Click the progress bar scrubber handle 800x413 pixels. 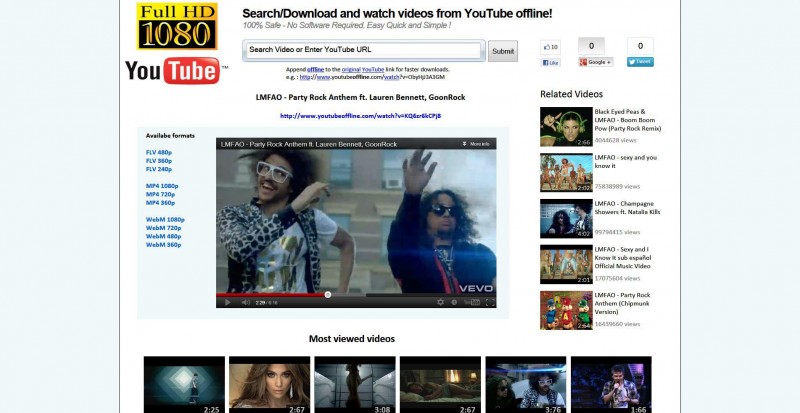[328, 295]
